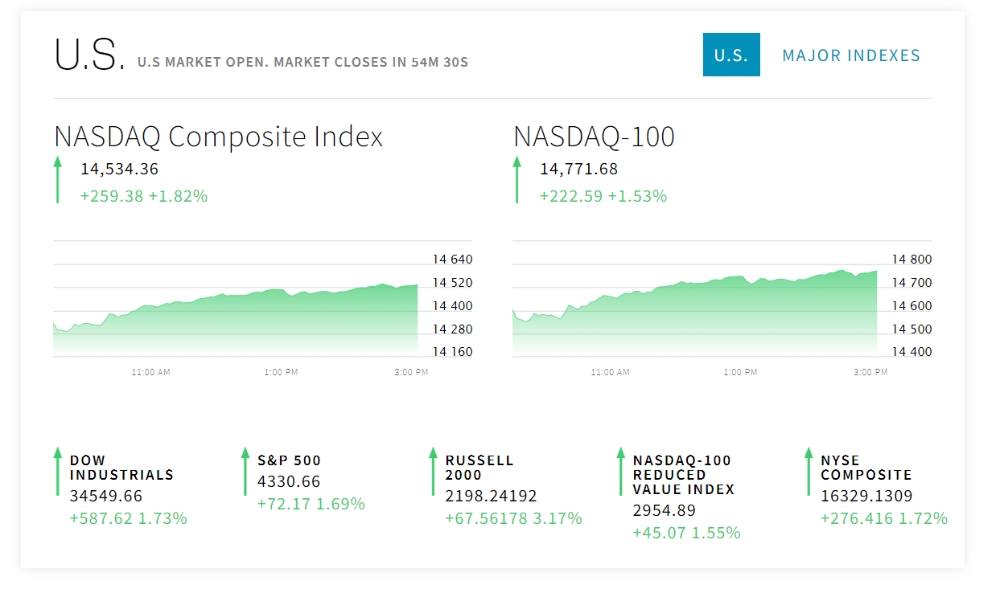Image resolution: width=1000 pixels, height=597 pixels.
Task: Select the S&P value 4330.66
Action: (x=288, y=482)
